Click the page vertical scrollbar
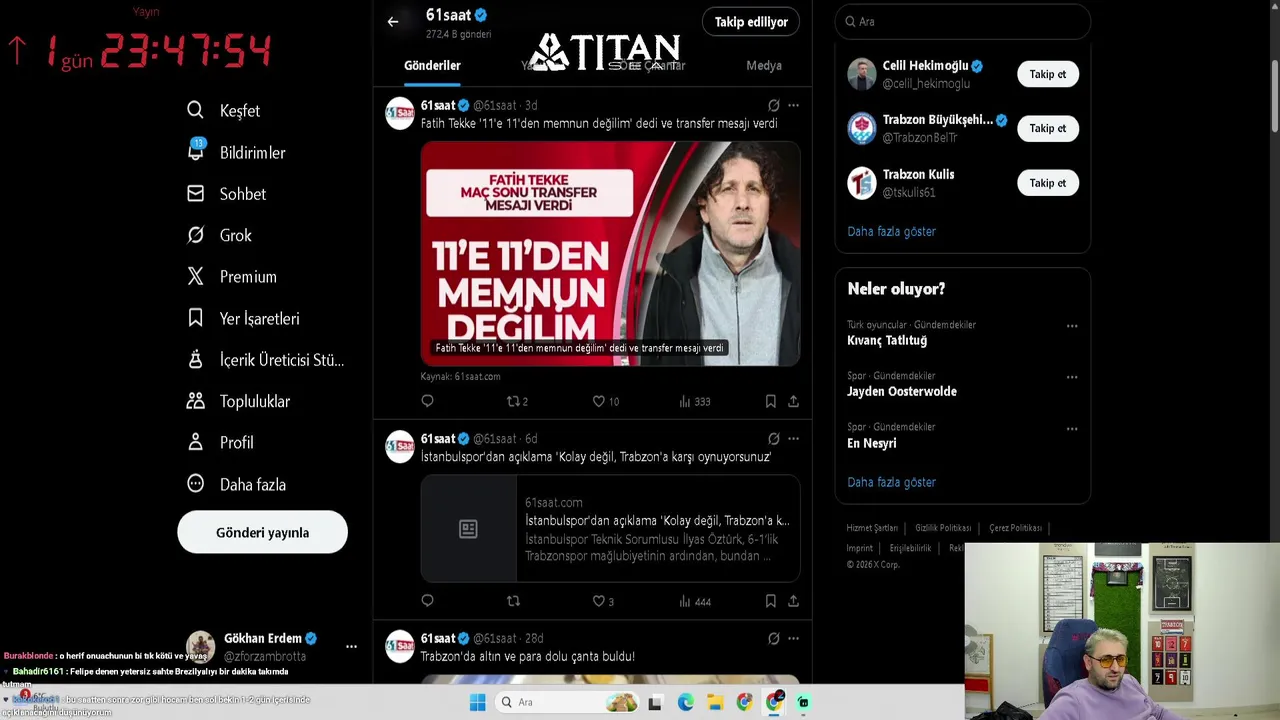Screen dimensions: 1280x720 click(1274, 95)
